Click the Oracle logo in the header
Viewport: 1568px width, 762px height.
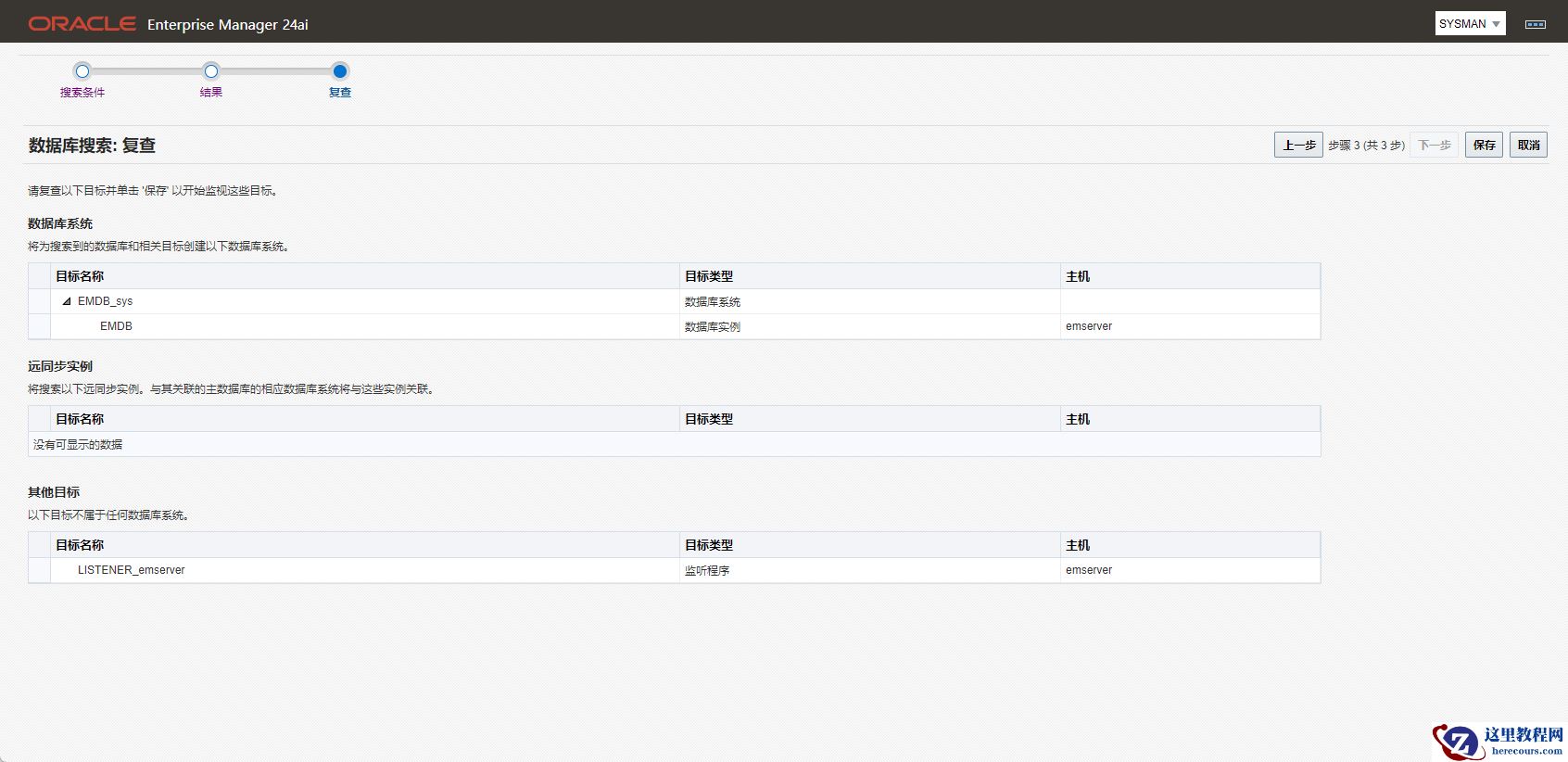[82, 24]
